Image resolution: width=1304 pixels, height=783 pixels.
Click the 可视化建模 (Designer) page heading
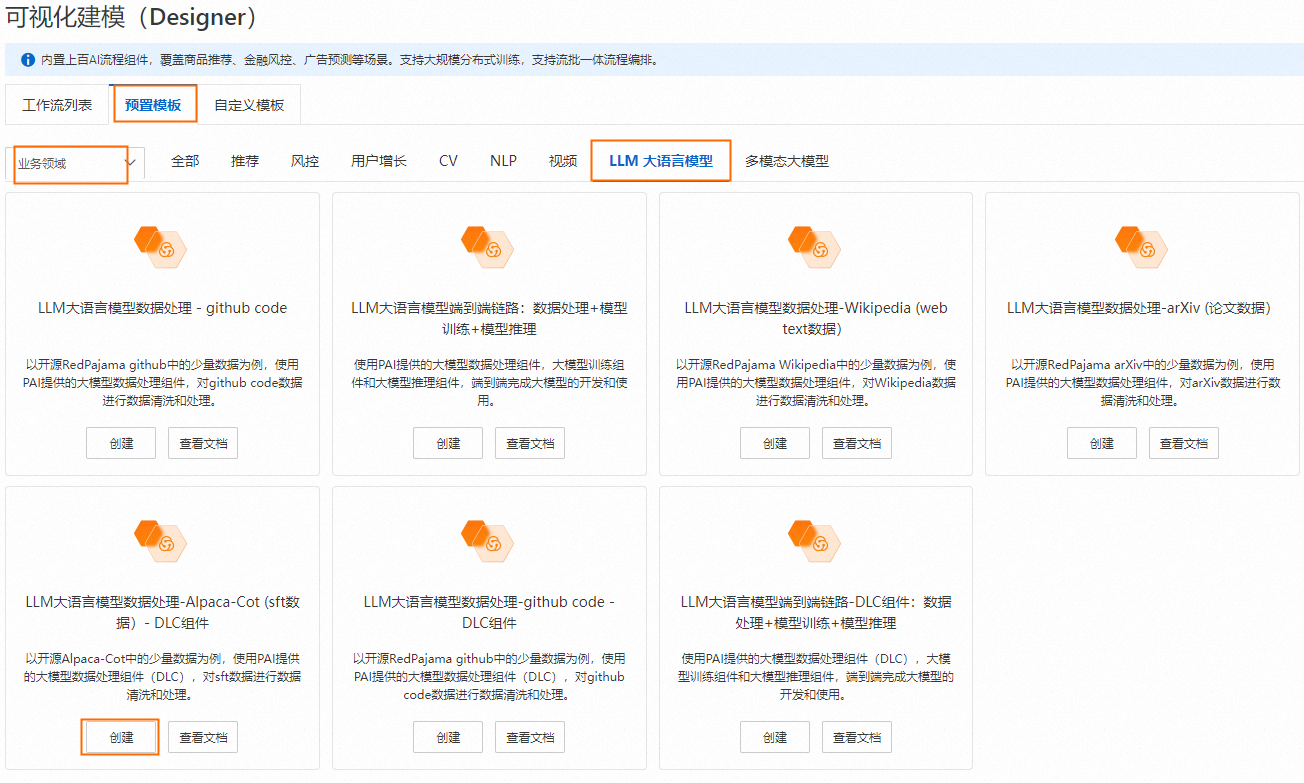[130, 17]
